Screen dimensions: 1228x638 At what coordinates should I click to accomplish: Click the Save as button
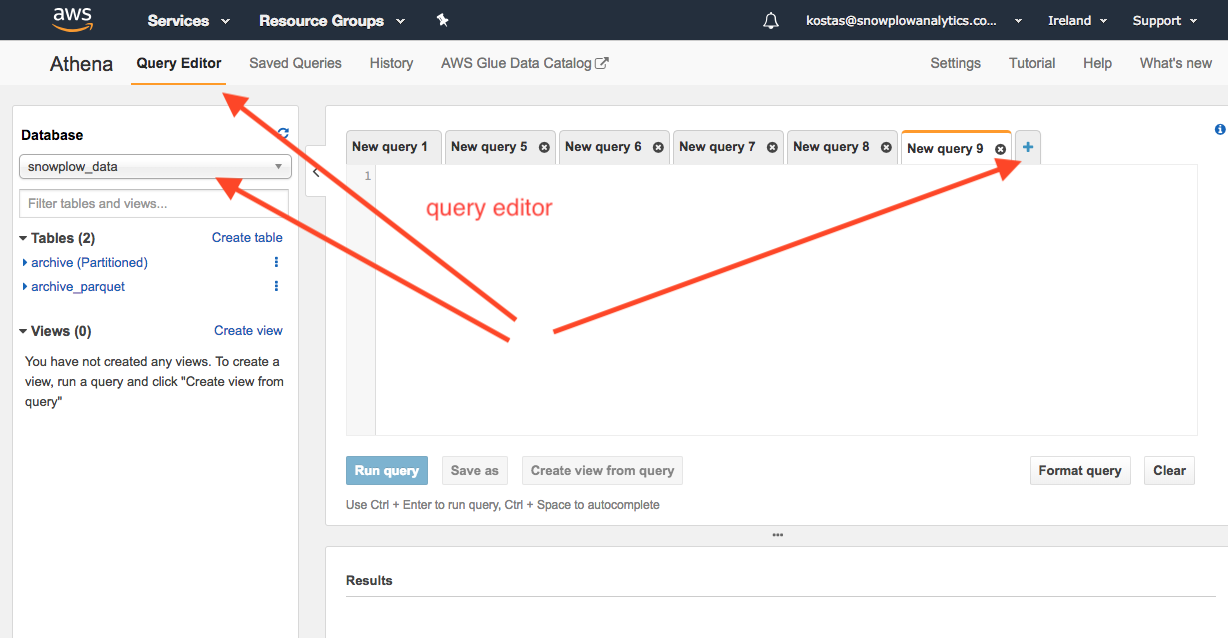[x=474, y=471]
